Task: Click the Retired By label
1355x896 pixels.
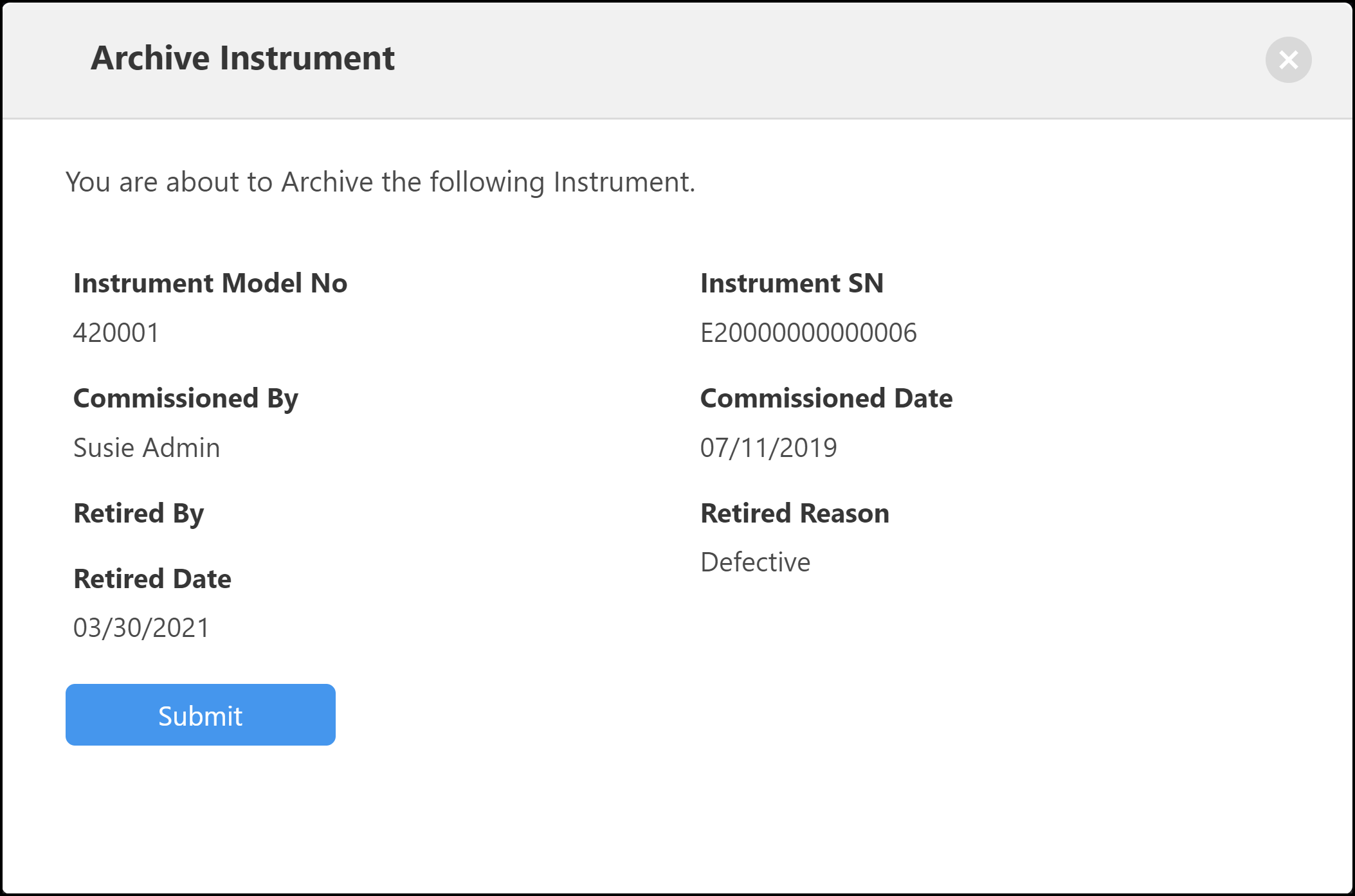Action: point(138,514)
